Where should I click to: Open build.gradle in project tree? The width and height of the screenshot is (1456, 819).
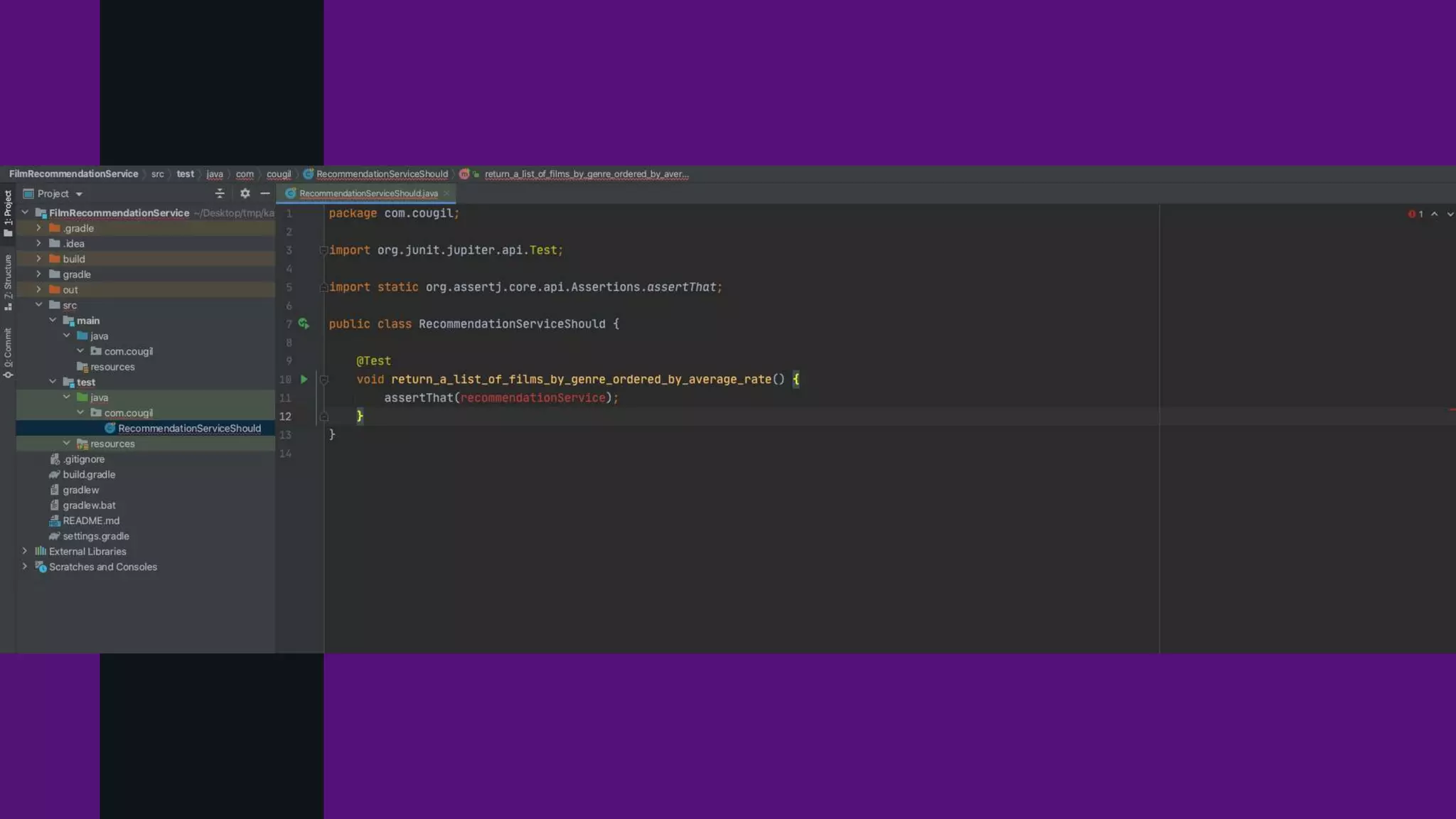89,474
